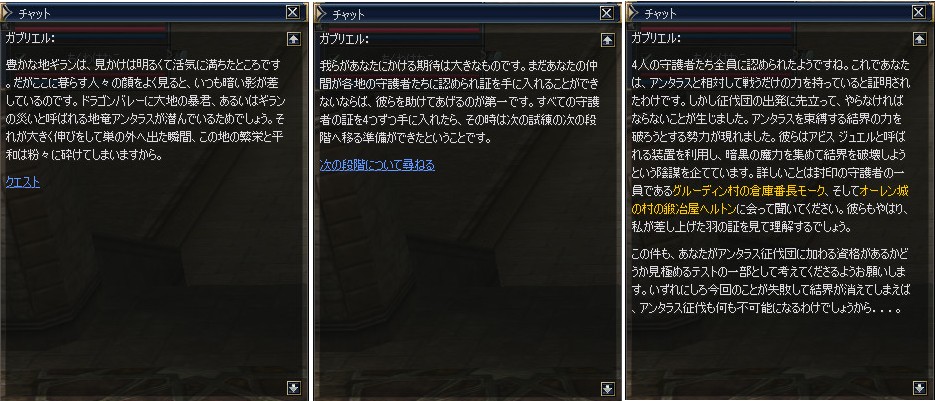Close the chat window about 4人の守護者
Image resolution: width=935 pixels, height=401 pixels.
919,13
